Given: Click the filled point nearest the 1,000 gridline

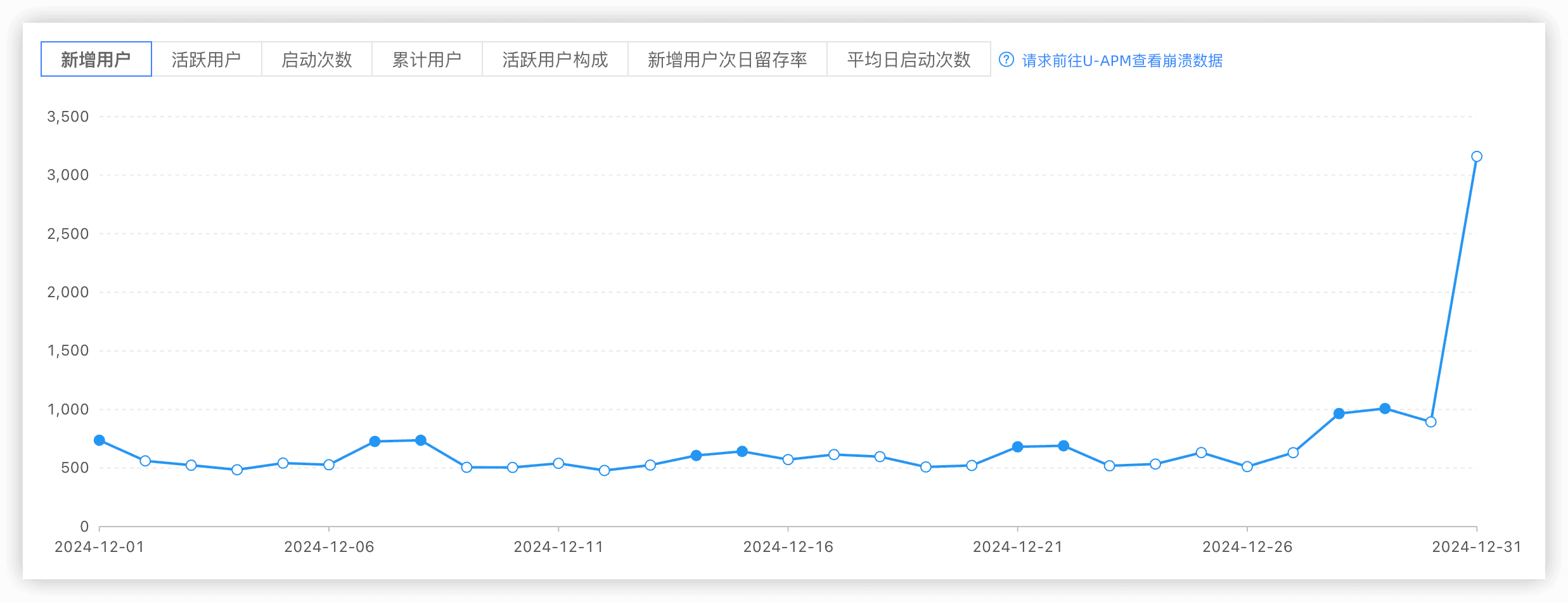Looking at the screenshot, I should coord(1385,409).
